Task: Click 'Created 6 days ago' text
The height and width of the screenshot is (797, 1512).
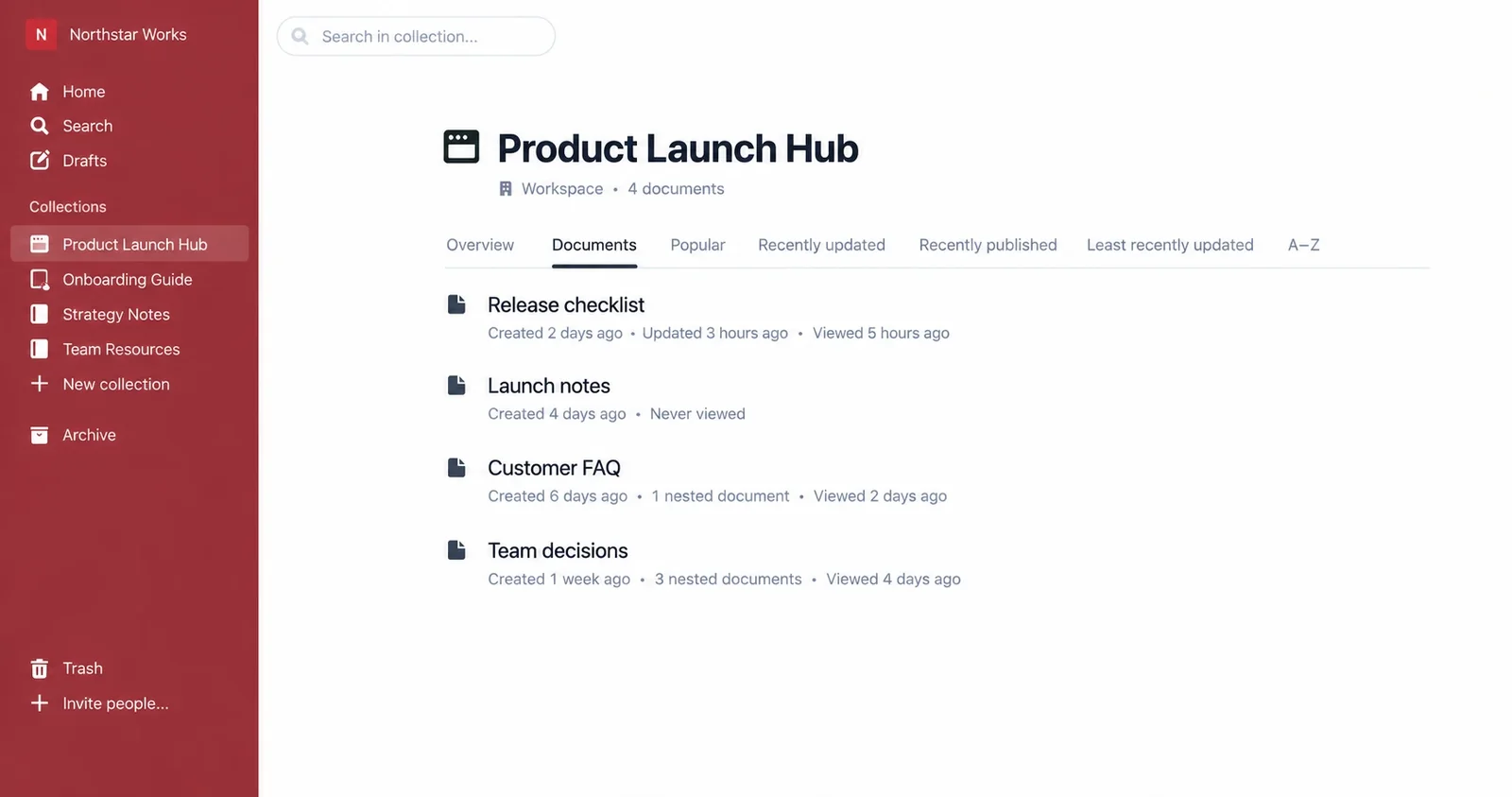Action: 558,496
